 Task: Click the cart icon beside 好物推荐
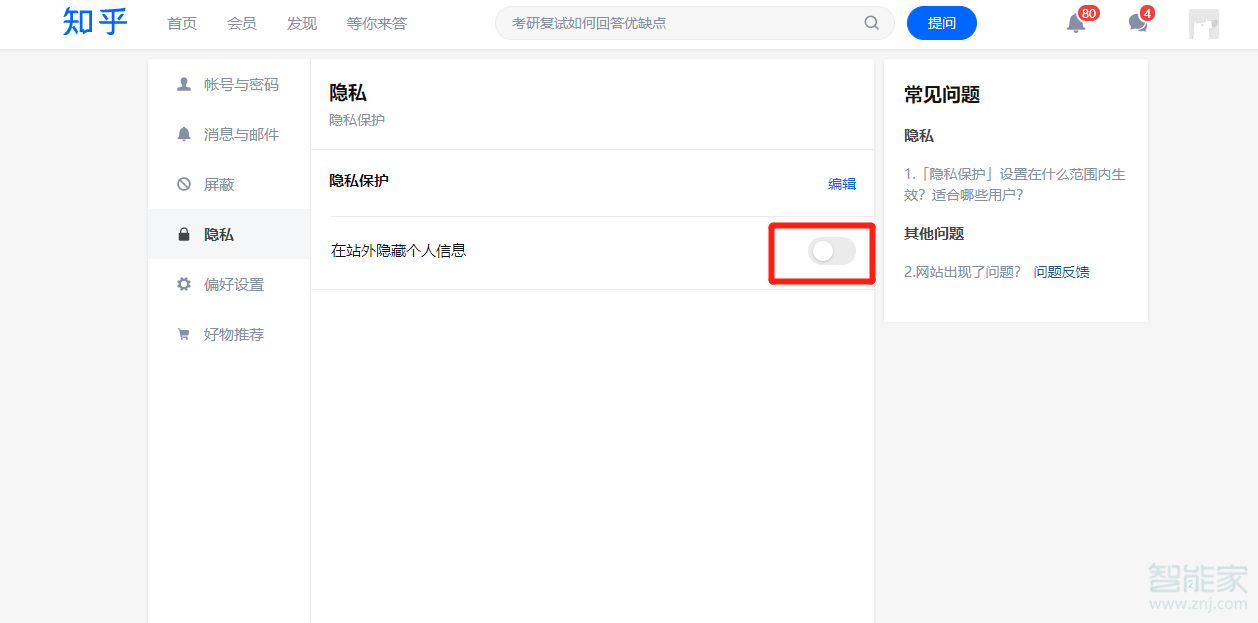pos(183,334)
